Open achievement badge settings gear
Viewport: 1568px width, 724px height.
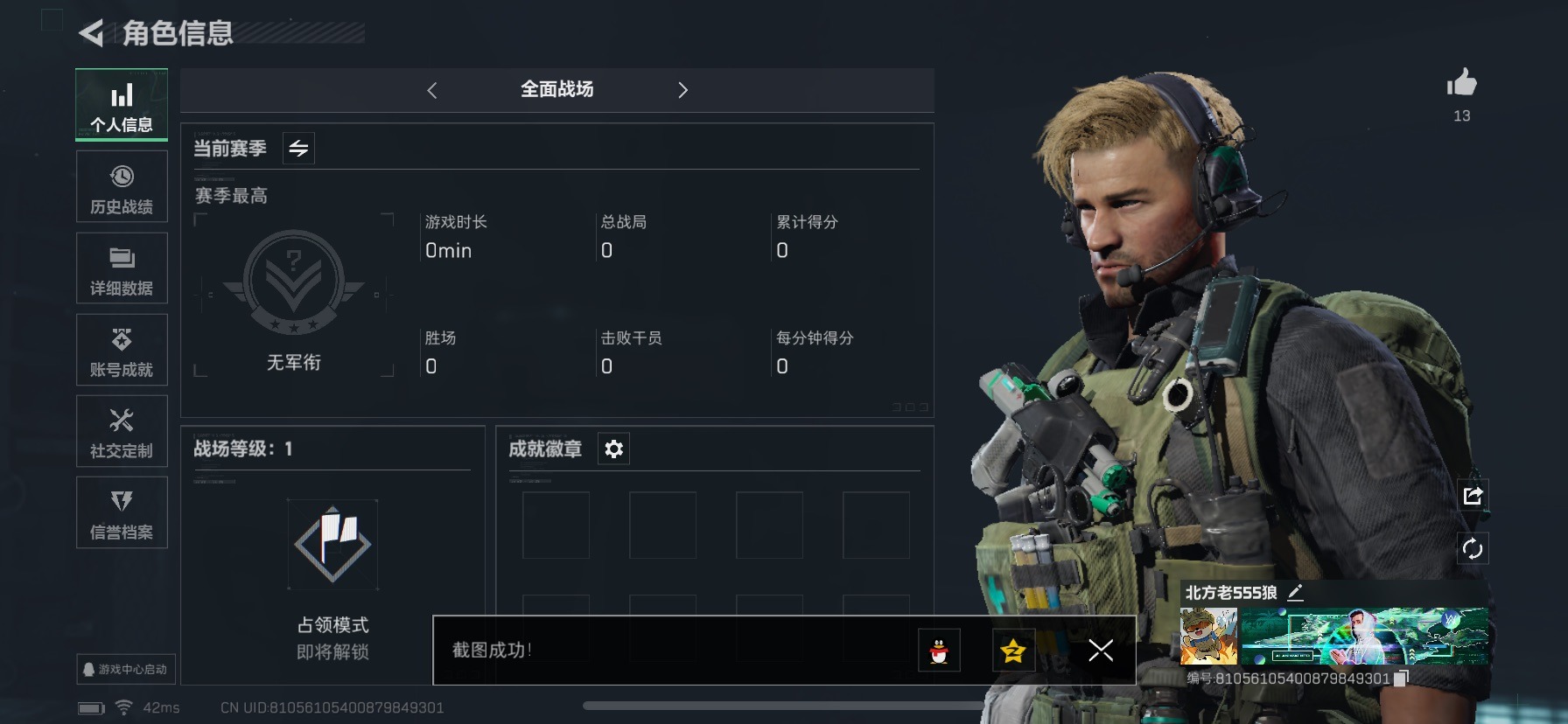[x=613, y=449]
